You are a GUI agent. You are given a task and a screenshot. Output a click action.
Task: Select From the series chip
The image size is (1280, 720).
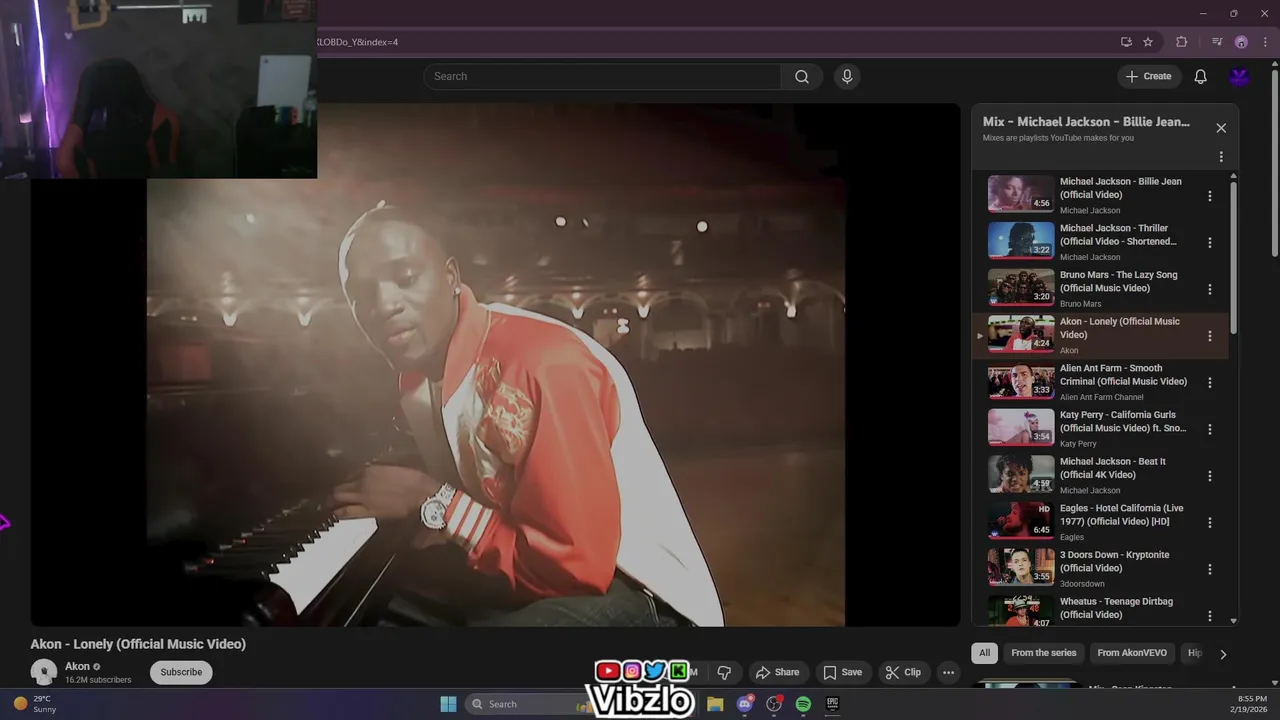1044,653
